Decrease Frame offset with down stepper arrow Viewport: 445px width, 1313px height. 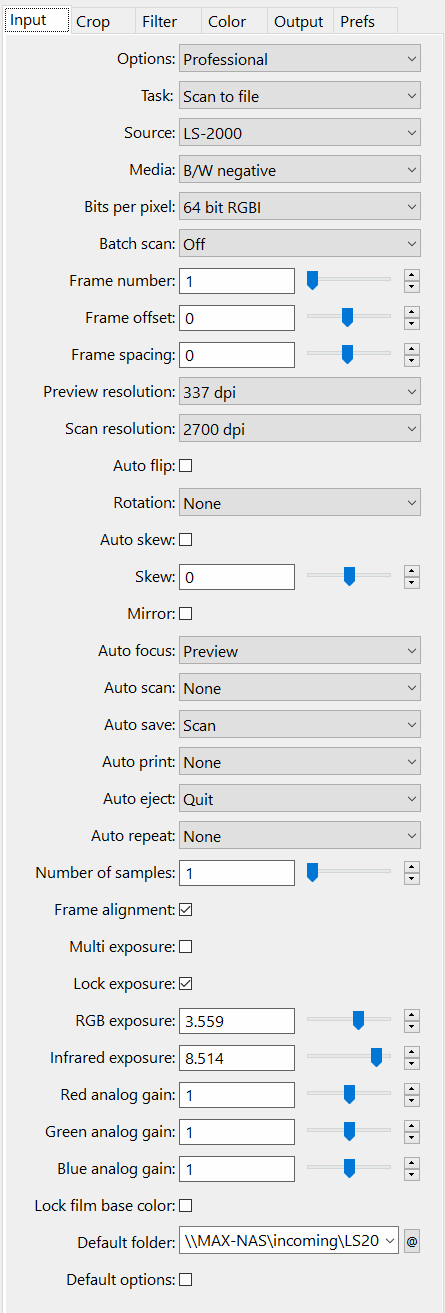coord(412,324)
